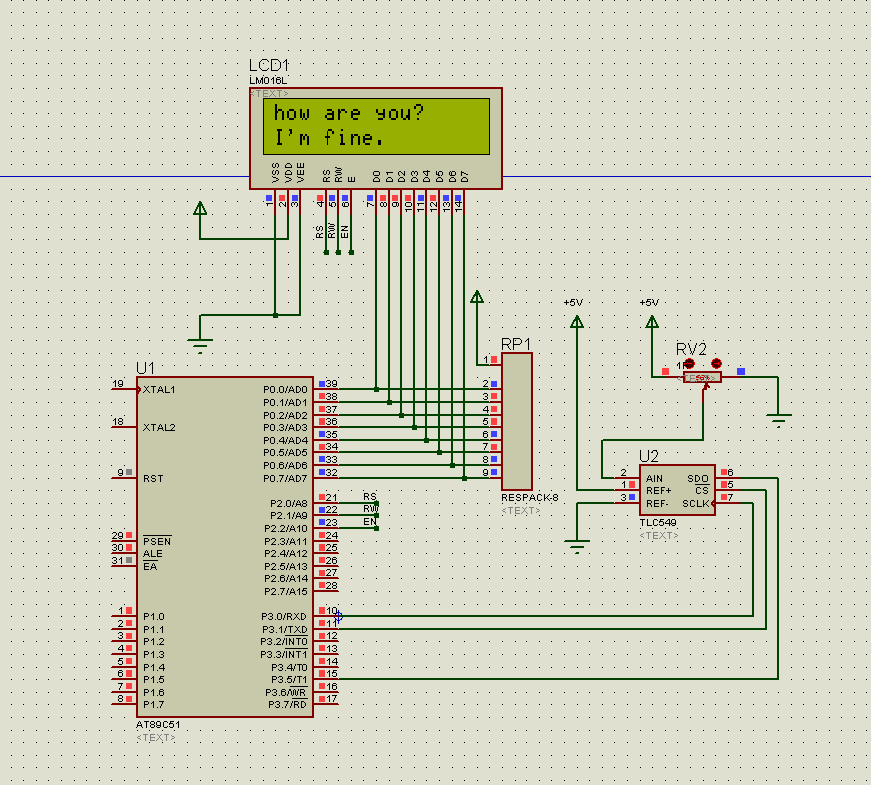
Task: Click wire junction dot on P0.0 line
Action: point(377,389)
